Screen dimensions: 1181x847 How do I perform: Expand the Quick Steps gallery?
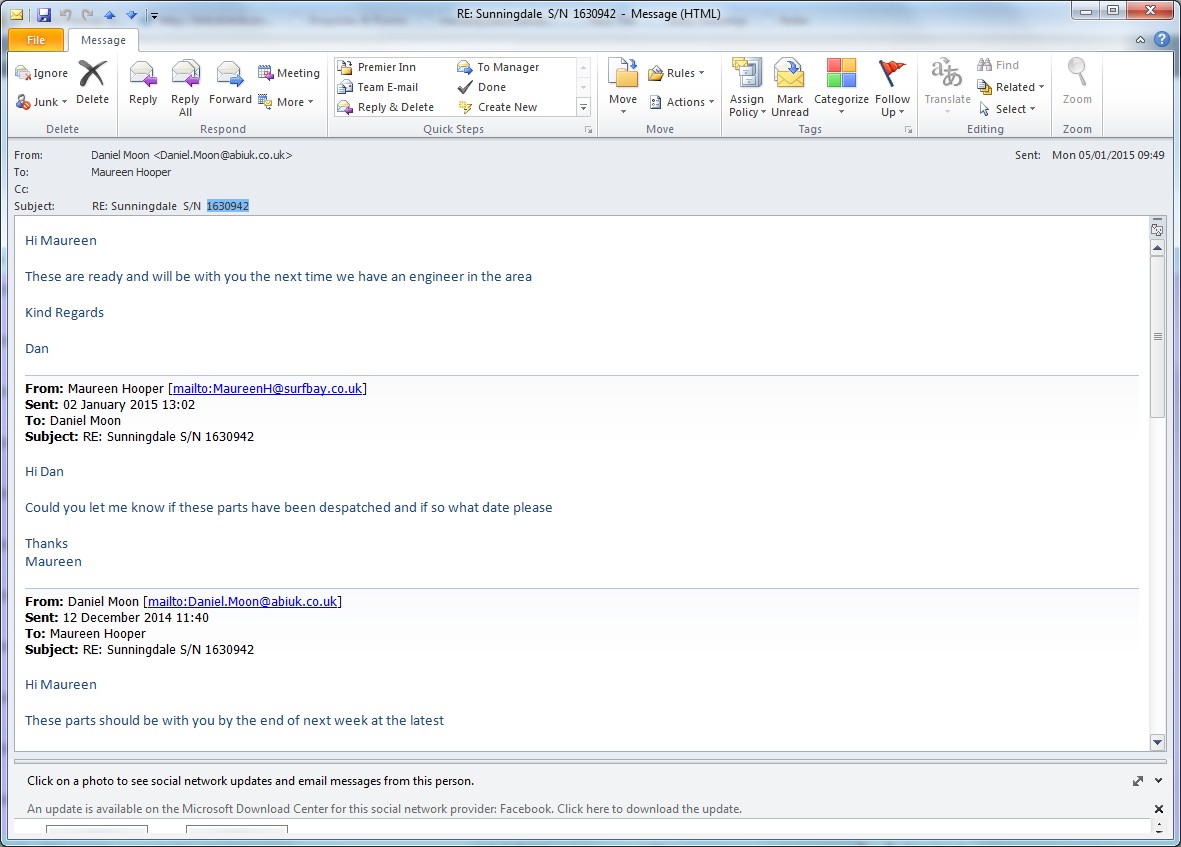(584, 106)
